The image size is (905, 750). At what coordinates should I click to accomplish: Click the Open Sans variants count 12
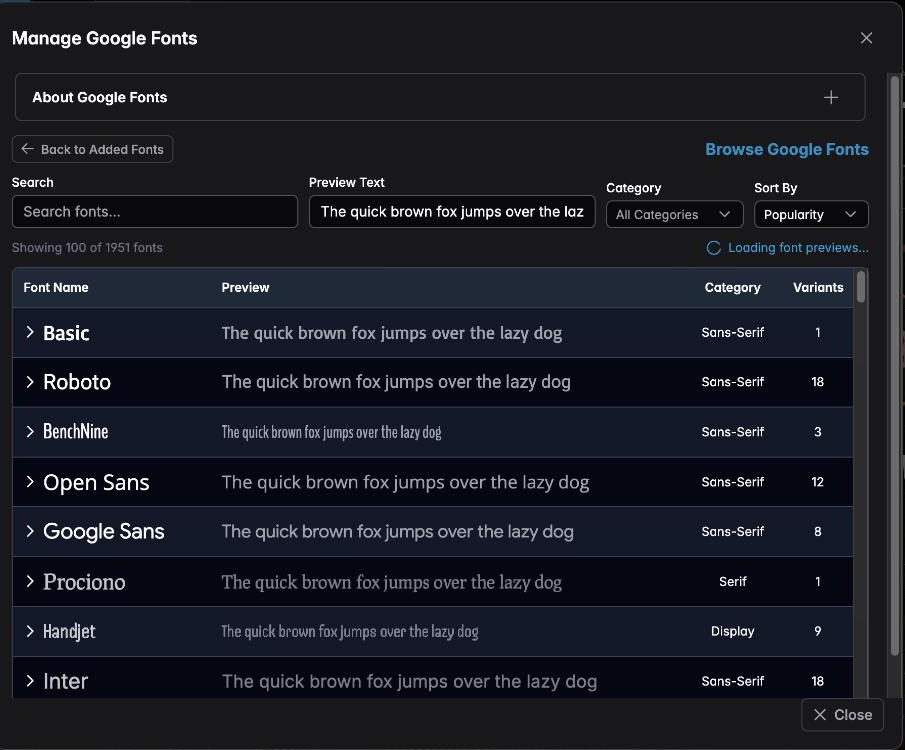click(817, 482)
